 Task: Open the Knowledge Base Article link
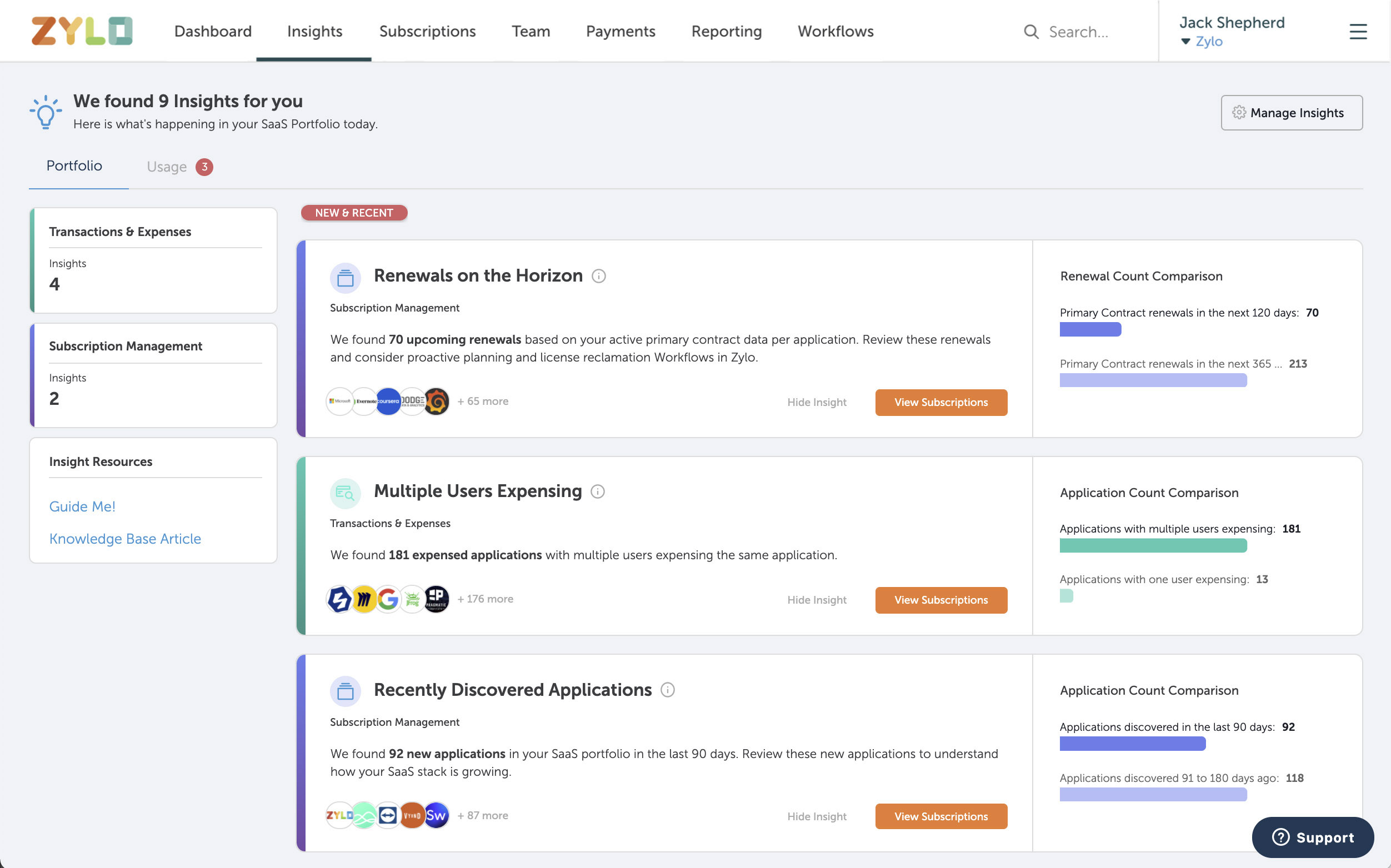125,539
